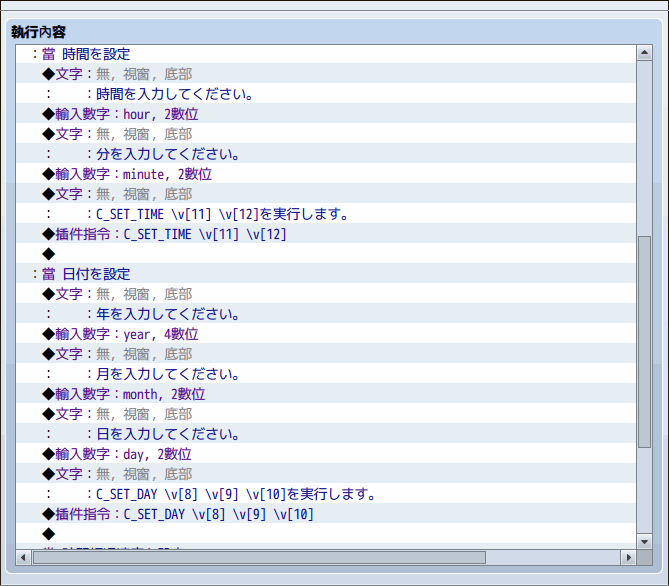
Task: Click the vertical scrollbar down arrow
Action: click(644, 542)
